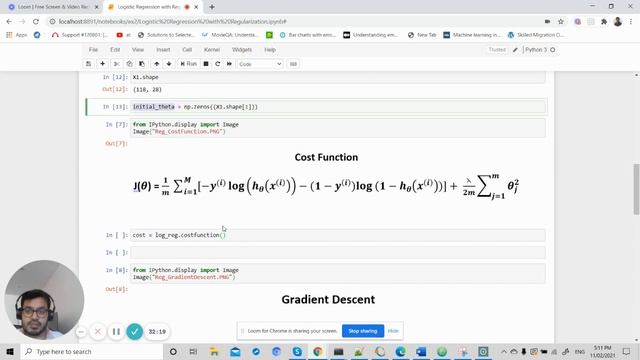Cut the selected cell with scissors icon
Screen dimensions: 640x360
(x=117, y=64)
